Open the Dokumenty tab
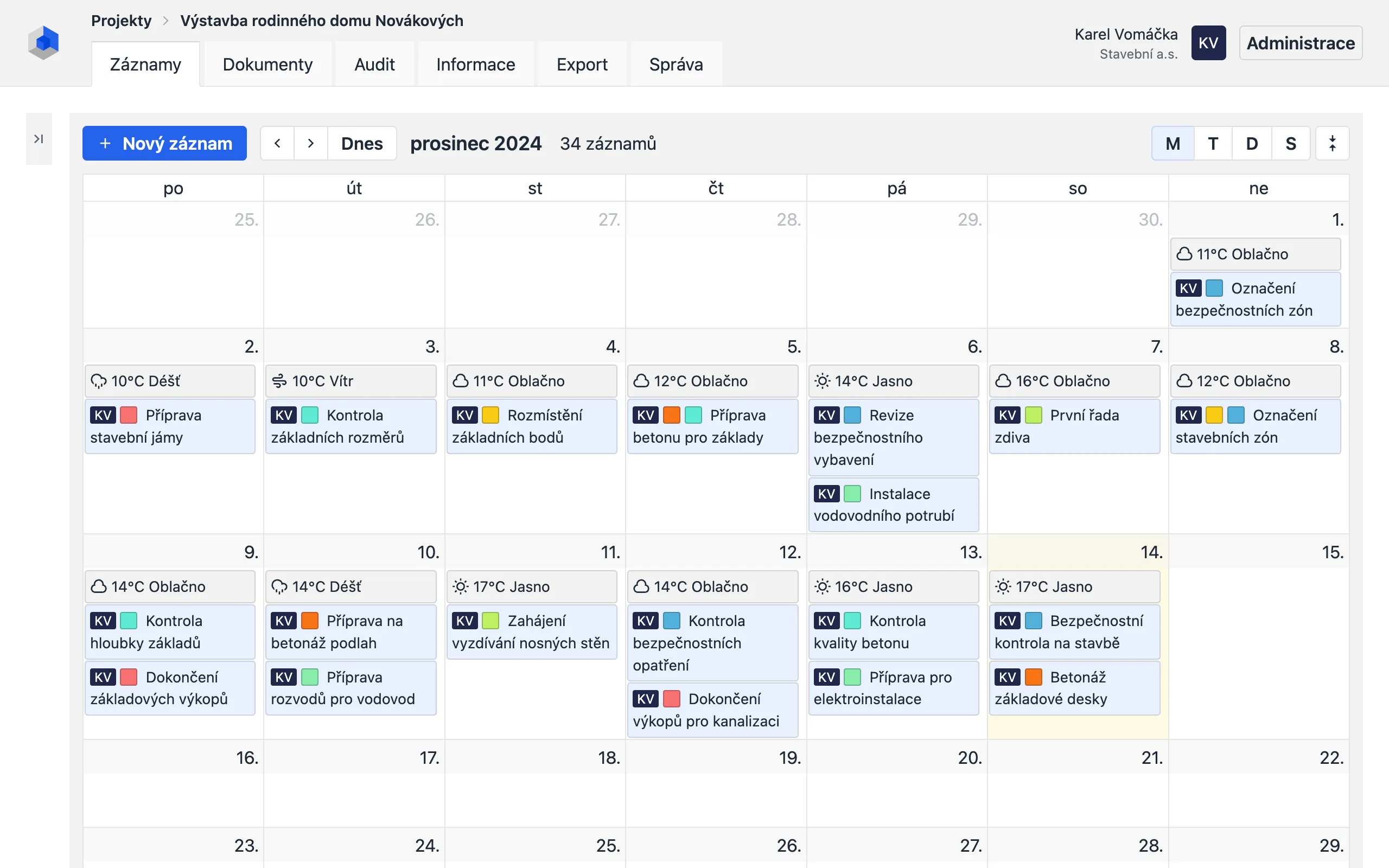This screenshot has height=868, width=1389. (267, 65)
